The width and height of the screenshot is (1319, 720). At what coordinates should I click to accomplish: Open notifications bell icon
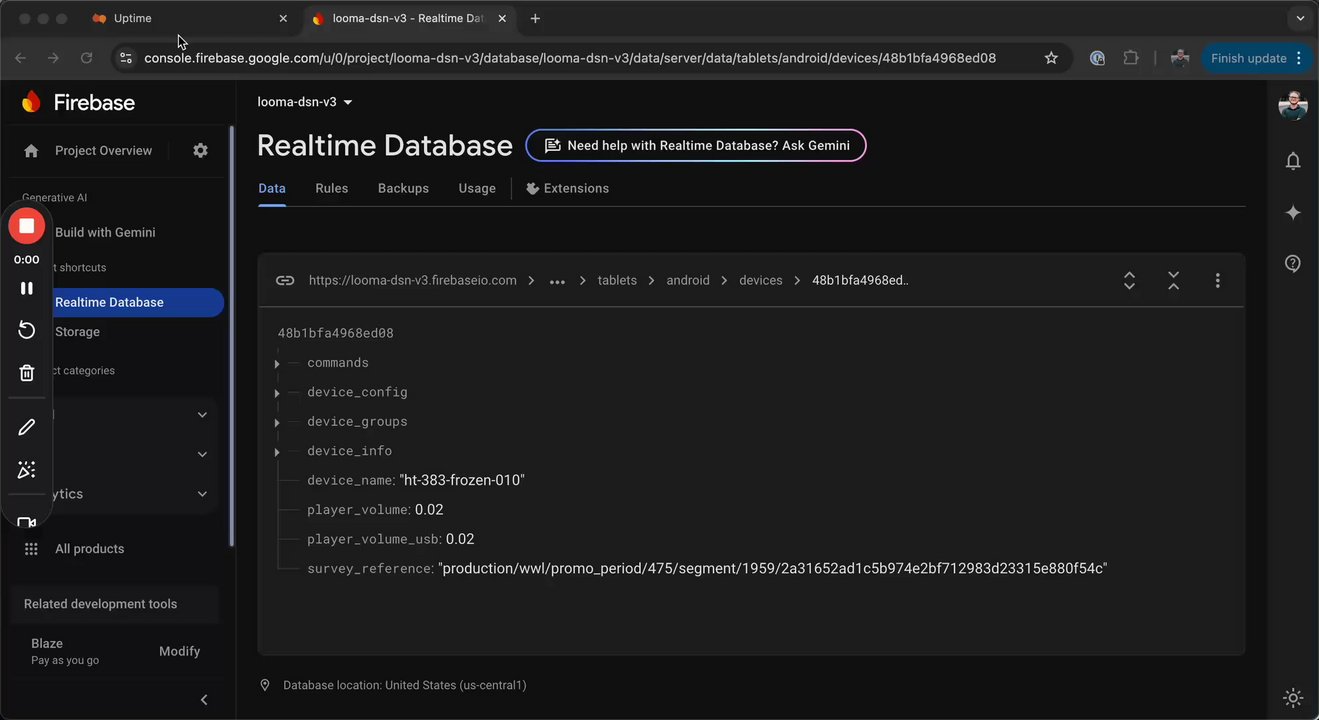[1293, 161]
